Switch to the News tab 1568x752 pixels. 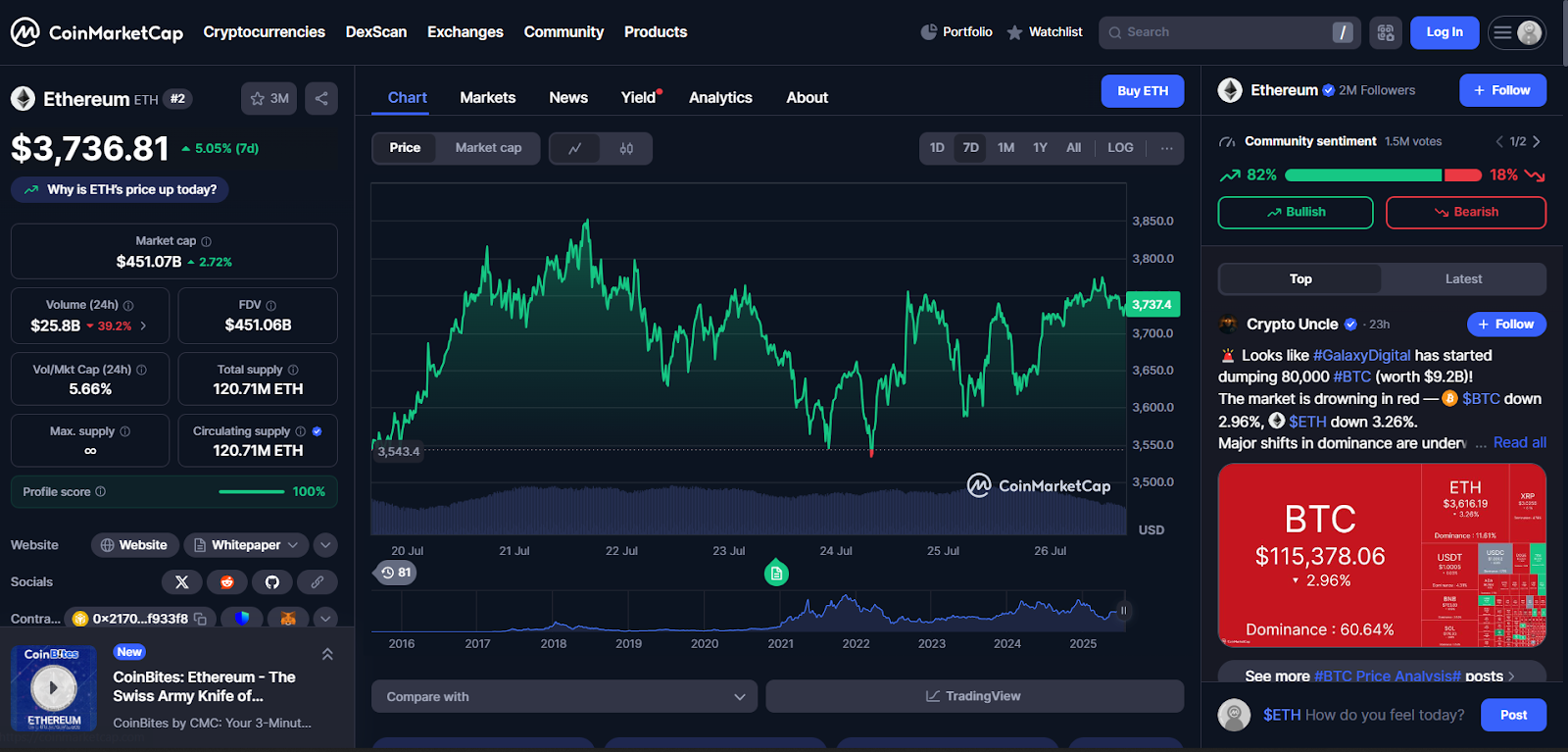pyautogui.click(x=568, y=98)
